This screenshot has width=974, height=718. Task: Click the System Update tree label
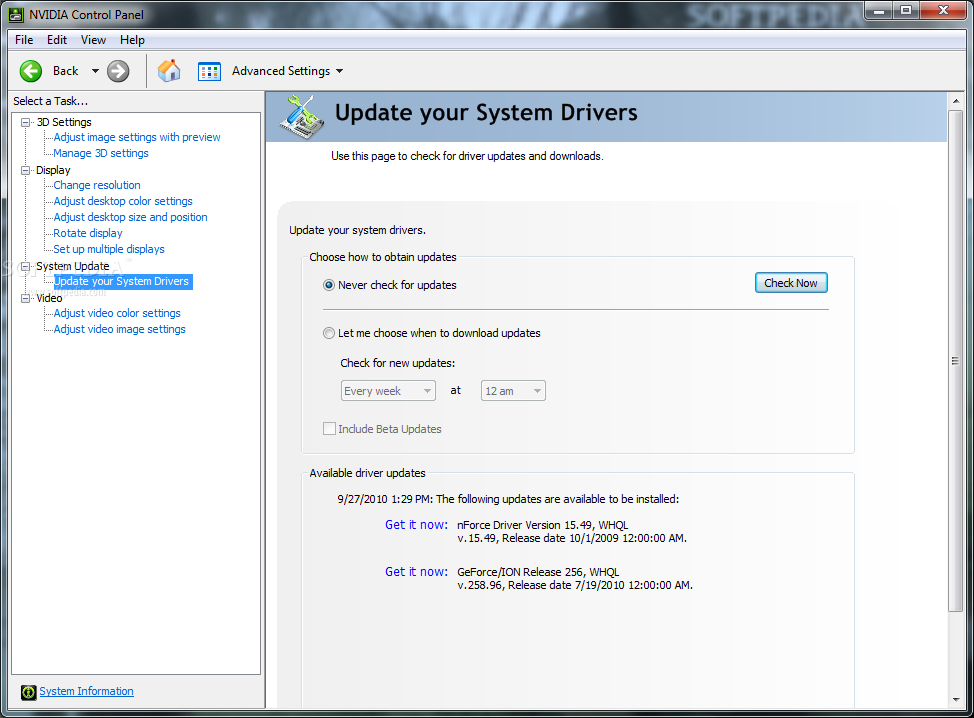tap(73, 266)
